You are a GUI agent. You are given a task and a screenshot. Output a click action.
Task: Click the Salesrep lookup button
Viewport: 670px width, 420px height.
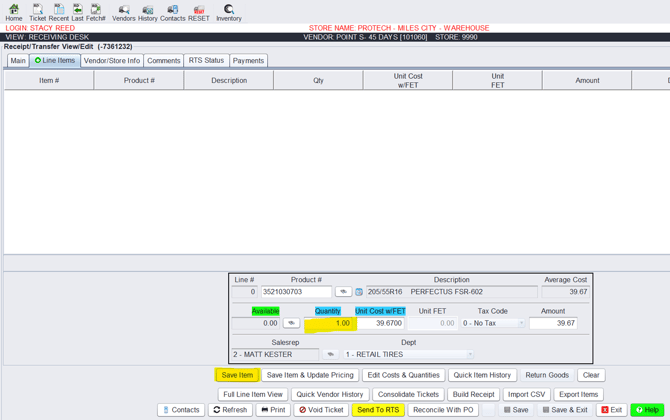(330, 354)
